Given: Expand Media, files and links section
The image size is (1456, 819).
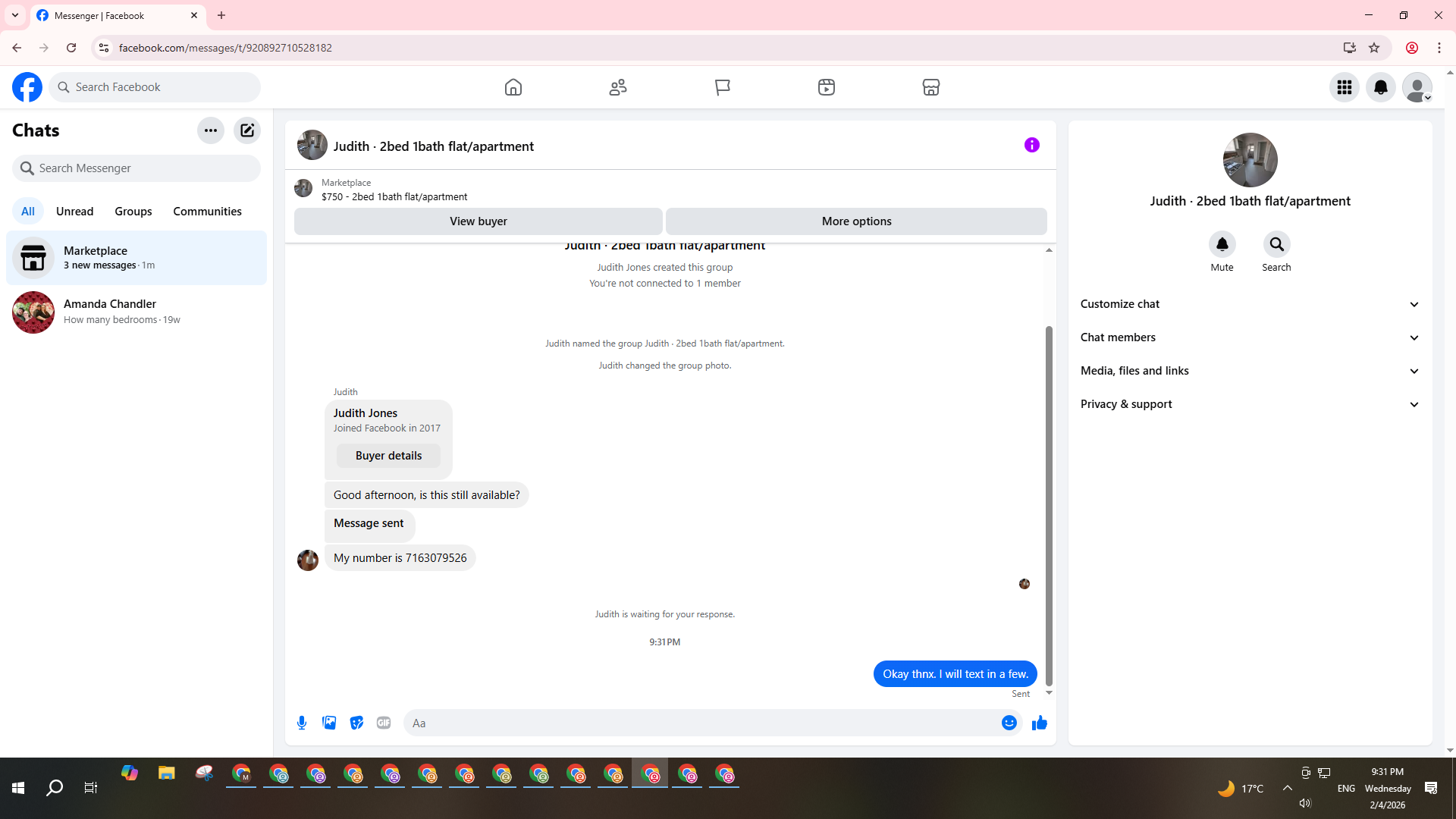Looking at the screenshot, I should [x=1249, y=371].
